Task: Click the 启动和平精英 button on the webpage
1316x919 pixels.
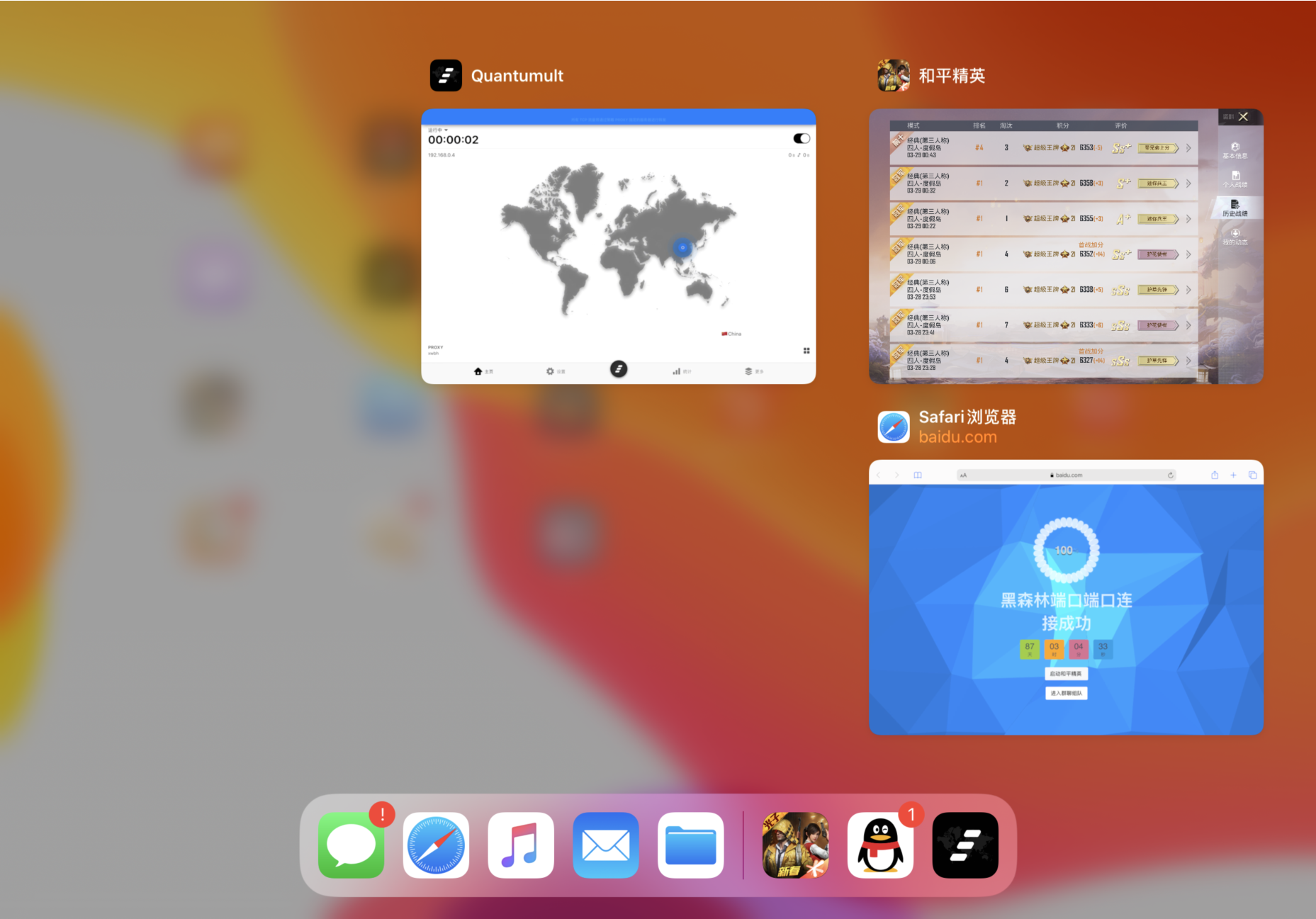Action: (x=1066, y=674)
